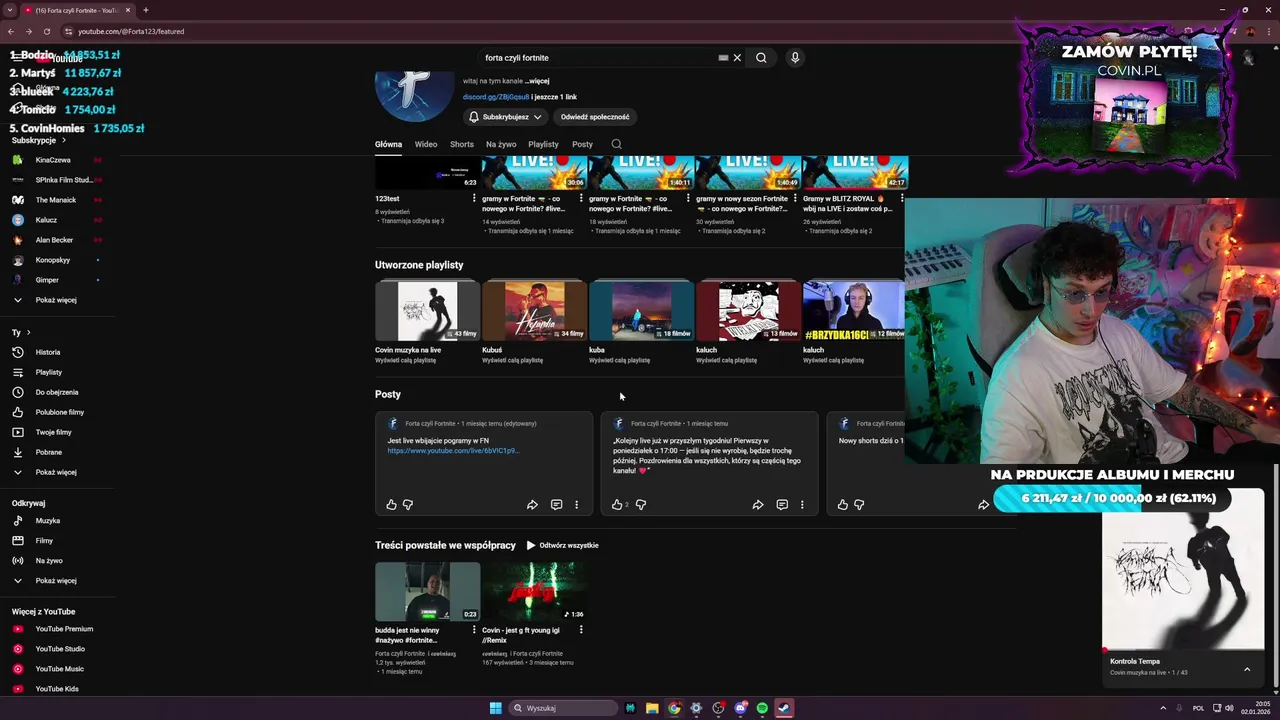
Task: Expand 'Pokaż więcej' under subscriptions list
Action: pyautogui.click(x=57, y=300)
